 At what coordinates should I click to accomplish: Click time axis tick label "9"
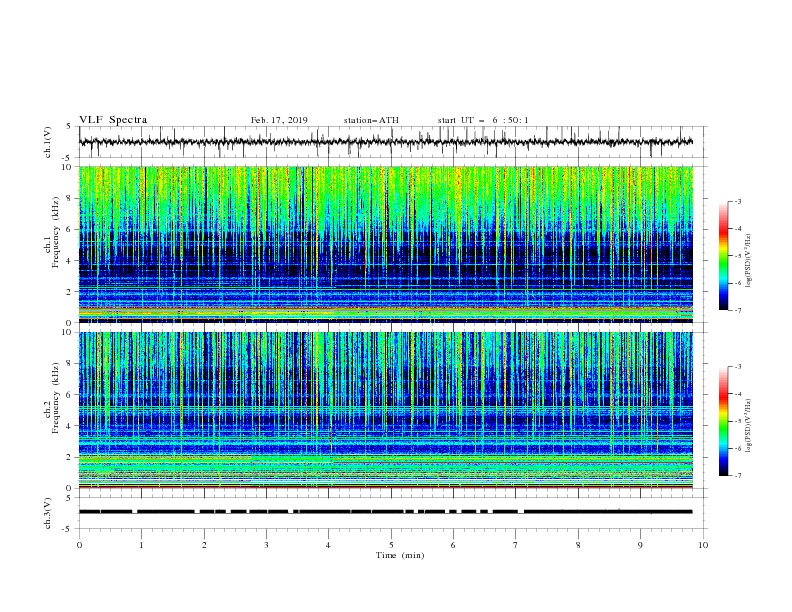[640, 545]
